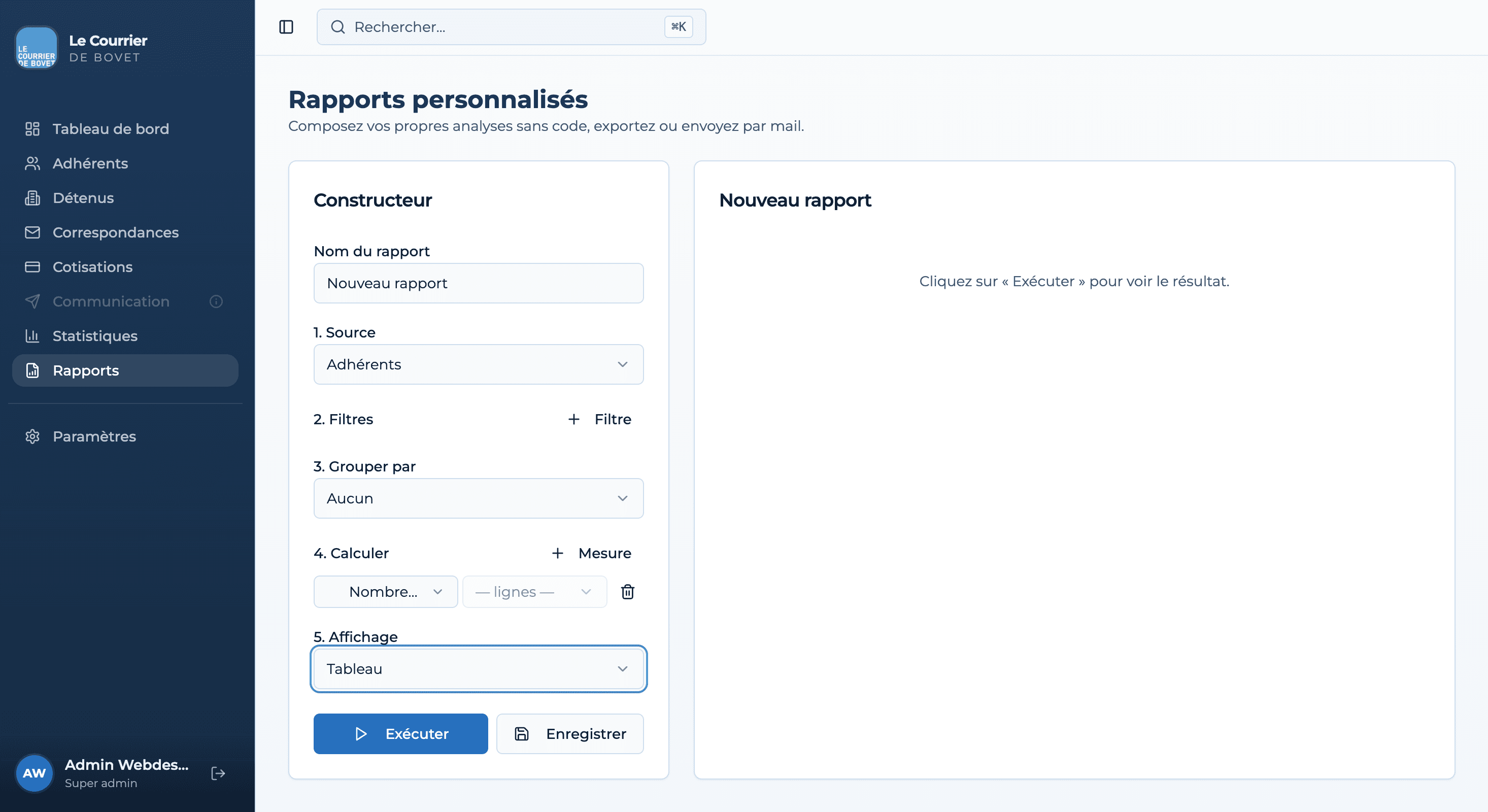The width and height of the screenshot is (1488, 812).
Task: Open the Source dropdown showing Adhérents
Action: point(478,364)
